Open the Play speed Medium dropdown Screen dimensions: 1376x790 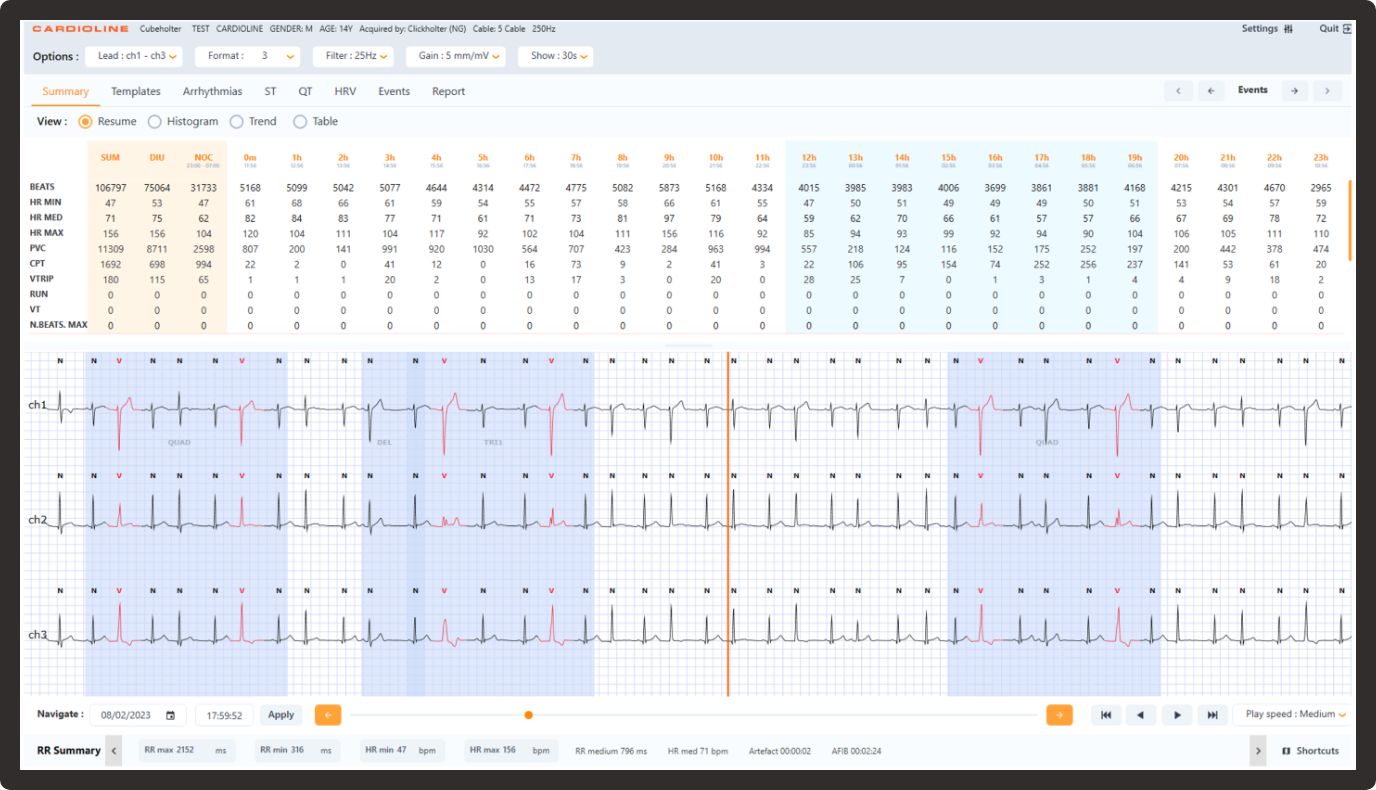pos(1295,715)
